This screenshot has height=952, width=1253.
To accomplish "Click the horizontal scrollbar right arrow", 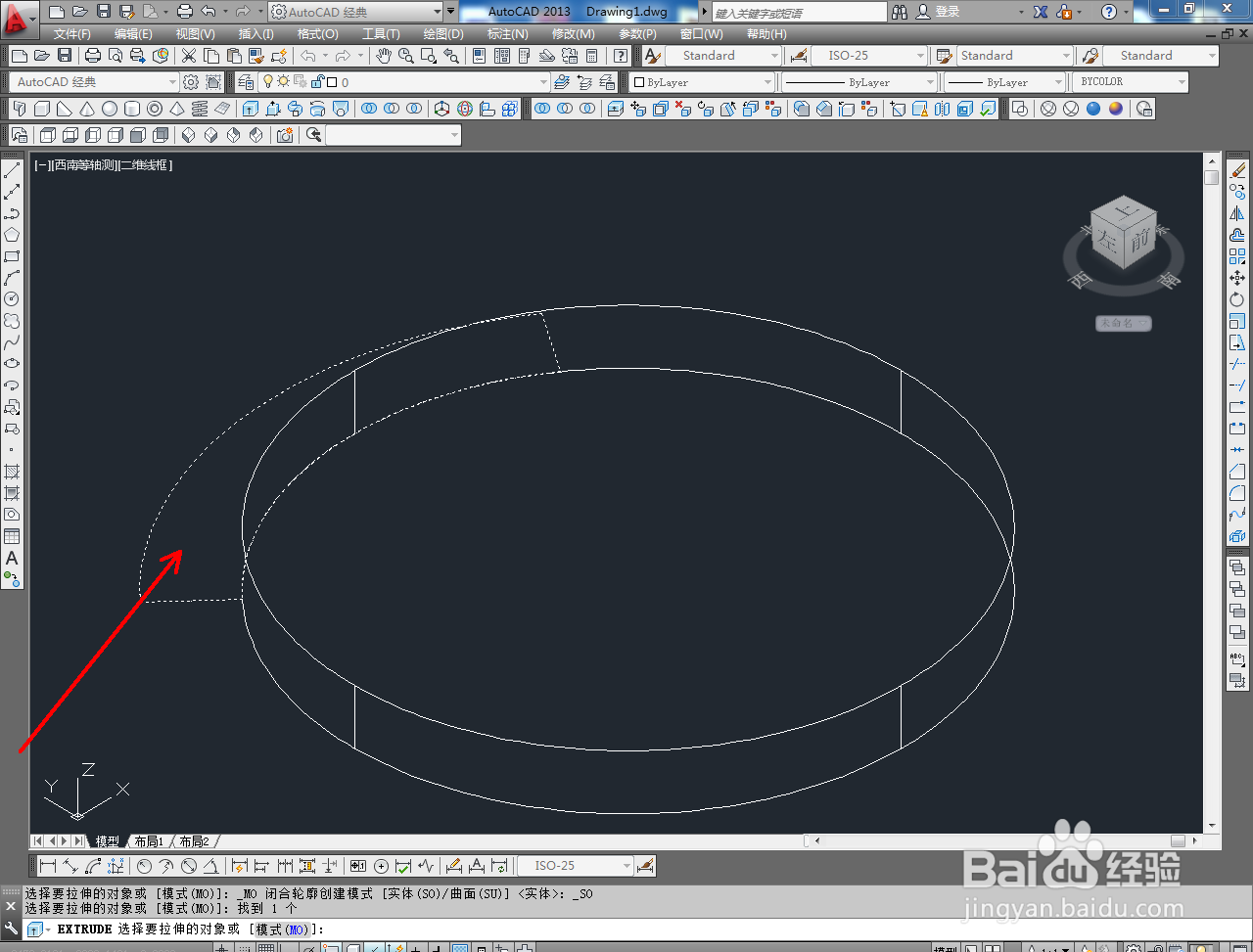I will [1195, 840].
